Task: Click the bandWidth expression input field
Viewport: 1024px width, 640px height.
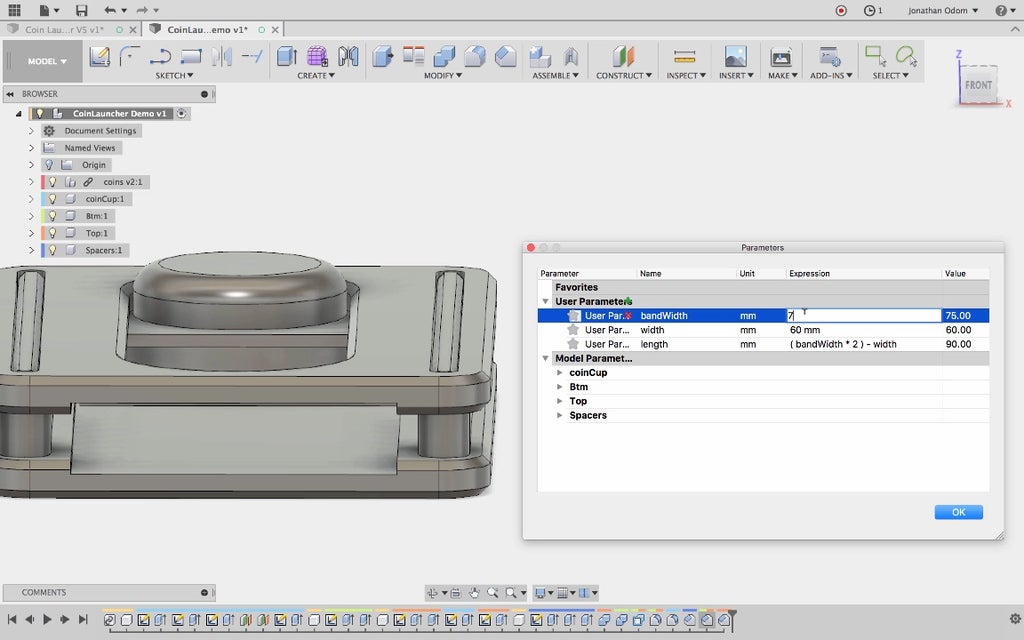Action: (864, 316)
